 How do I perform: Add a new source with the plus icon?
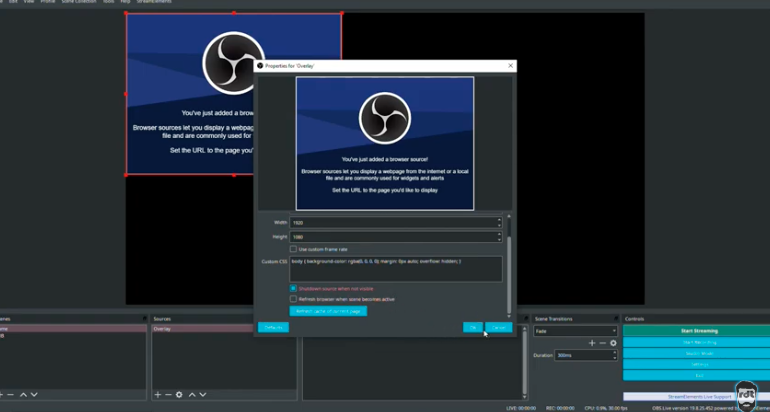(x=158, y=395)
